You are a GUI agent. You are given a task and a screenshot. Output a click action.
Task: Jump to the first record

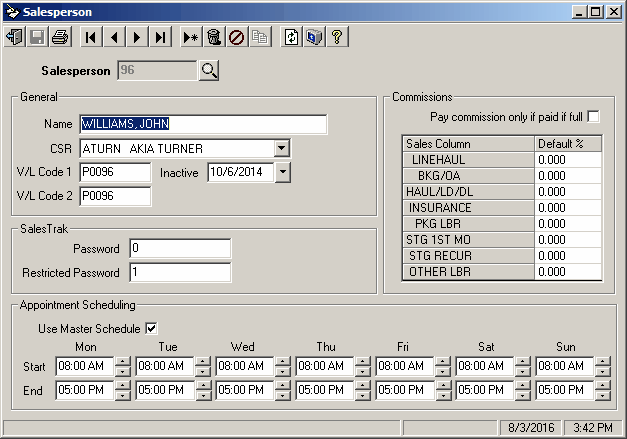(91, 38)
